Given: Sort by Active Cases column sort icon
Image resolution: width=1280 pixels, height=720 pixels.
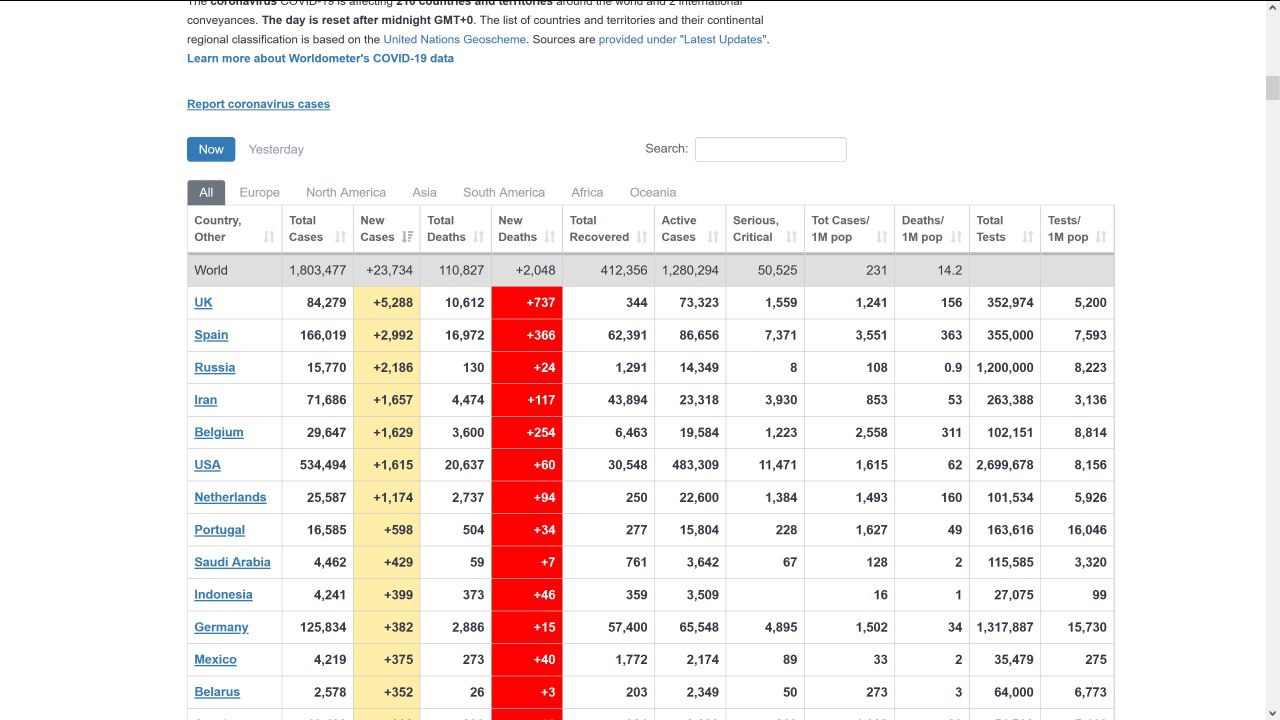Looking at the screenshot, I should tap(713, 237).
